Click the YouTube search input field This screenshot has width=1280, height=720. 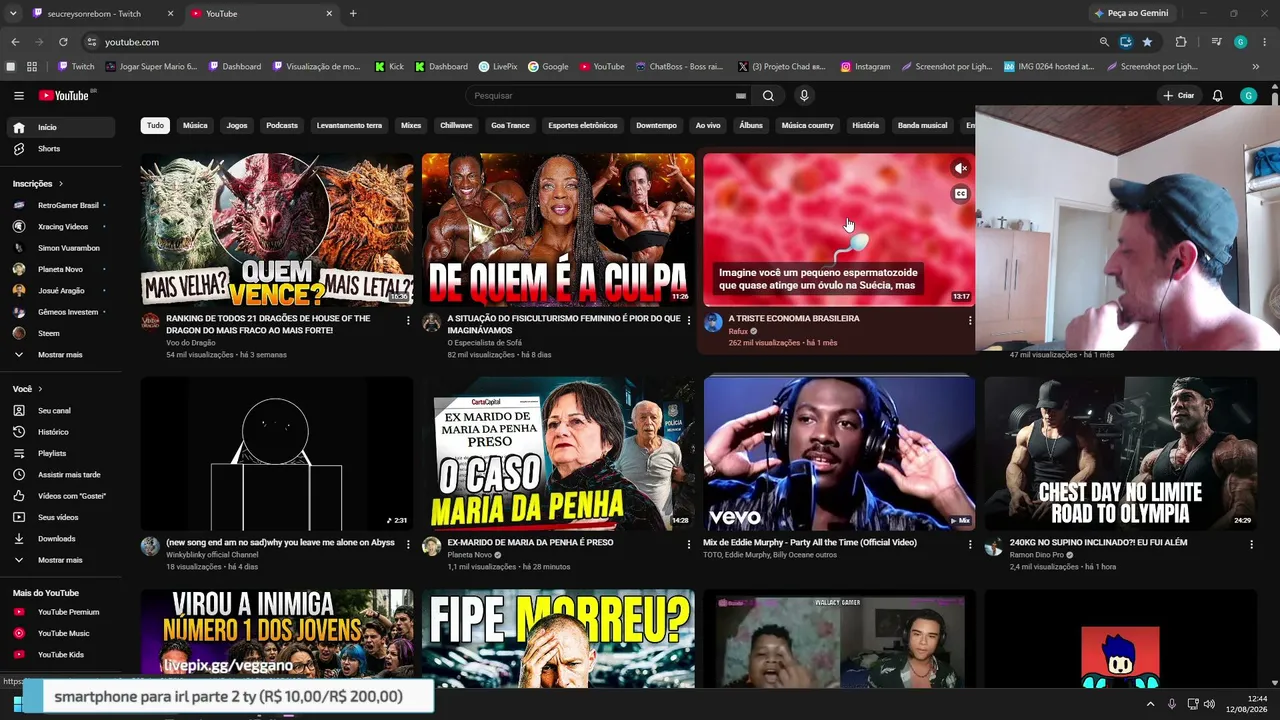(600, 96)
